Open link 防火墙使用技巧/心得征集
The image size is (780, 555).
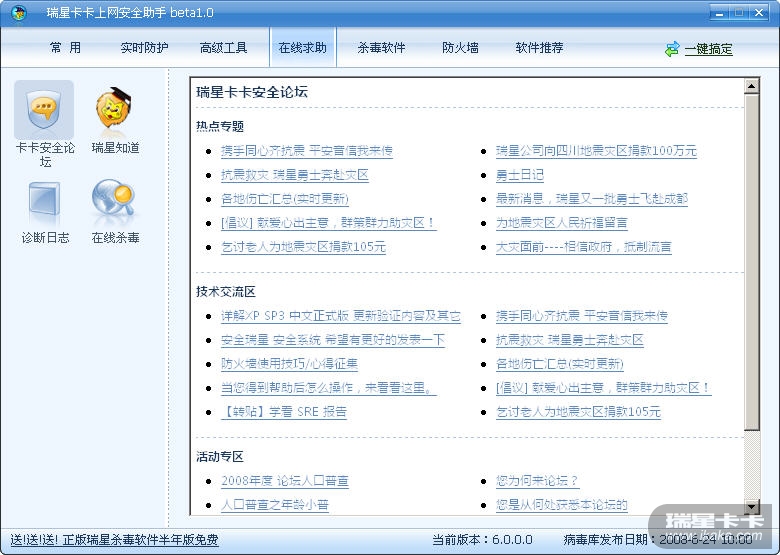point(289,364)
